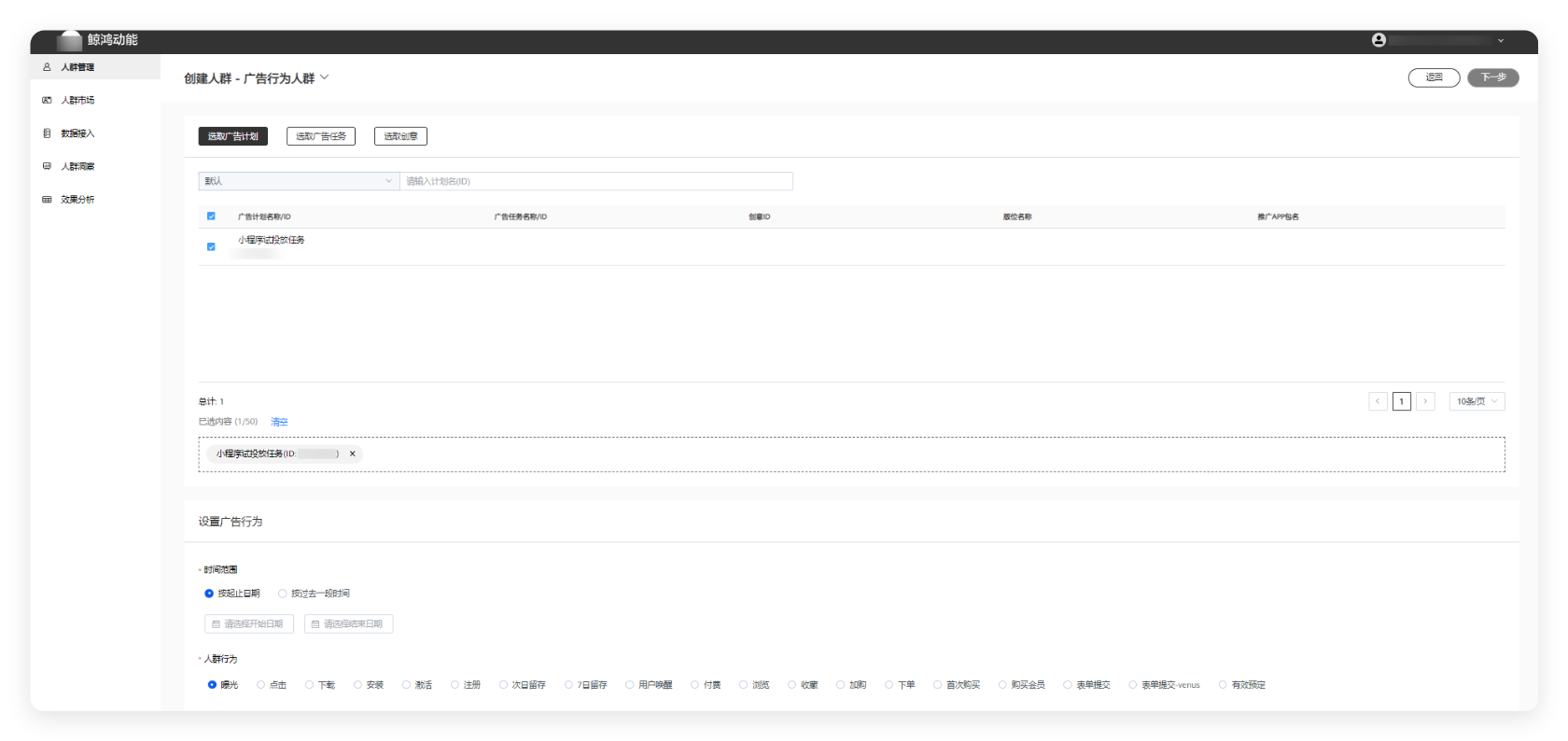Select the 浏览 behavior radio
The width and height of the screenshot is (1568, 741).
pos(754,685)
